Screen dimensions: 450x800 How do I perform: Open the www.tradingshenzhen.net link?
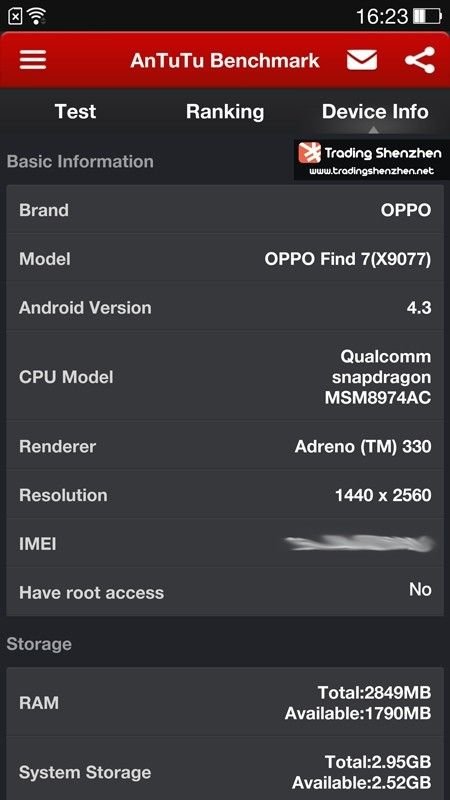(x=371, y=171)
